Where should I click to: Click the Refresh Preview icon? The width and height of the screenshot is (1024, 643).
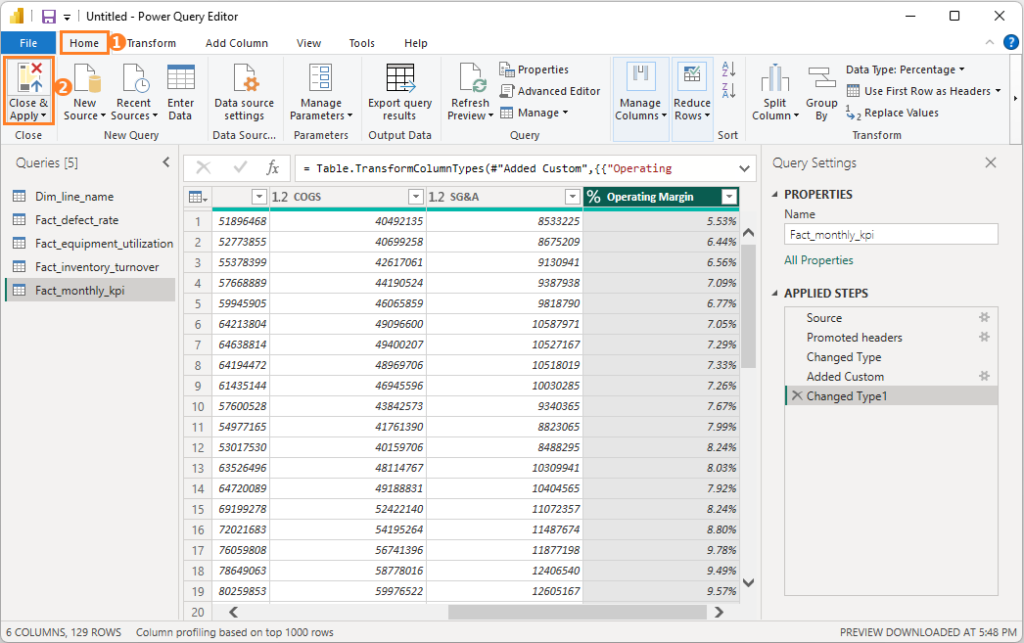tap(472, 78)
